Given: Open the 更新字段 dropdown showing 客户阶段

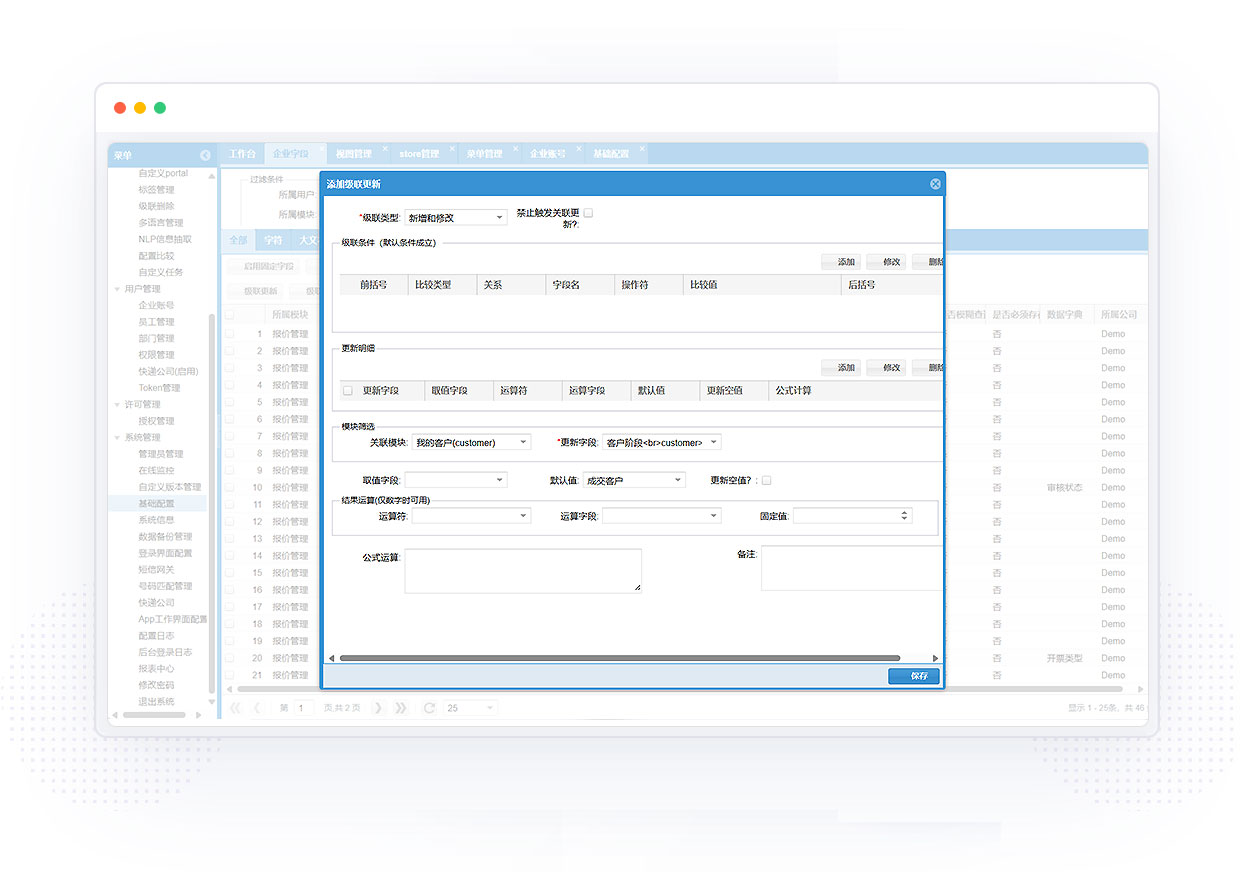Looking at the screenshot, I should (x=714, y=442).
